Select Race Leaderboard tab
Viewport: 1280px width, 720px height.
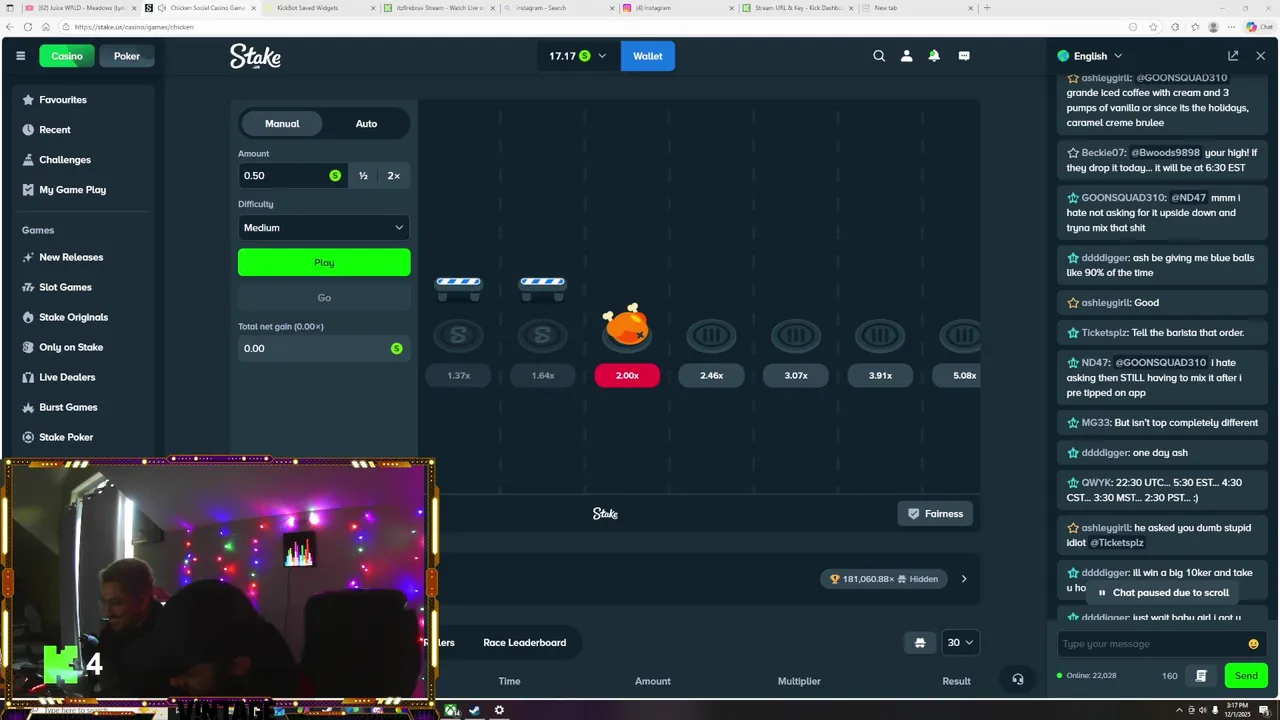(x=525, y=643)
